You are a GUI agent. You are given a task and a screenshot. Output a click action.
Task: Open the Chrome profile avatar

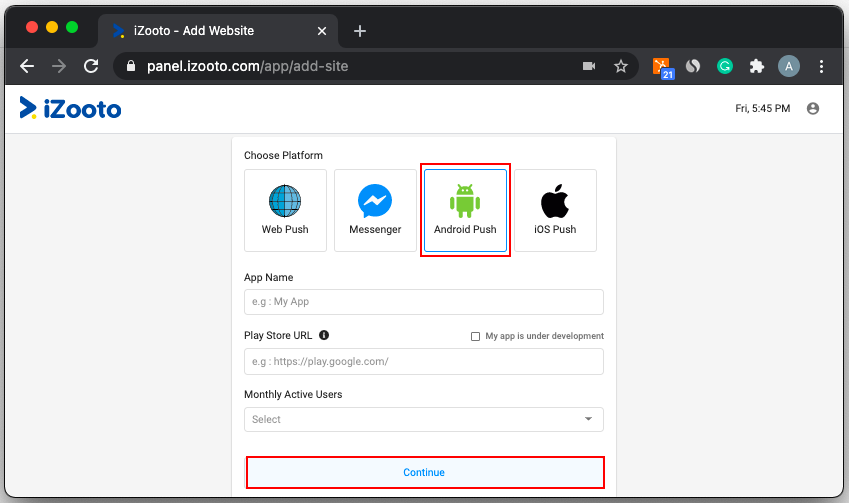[x=789, y=66]
